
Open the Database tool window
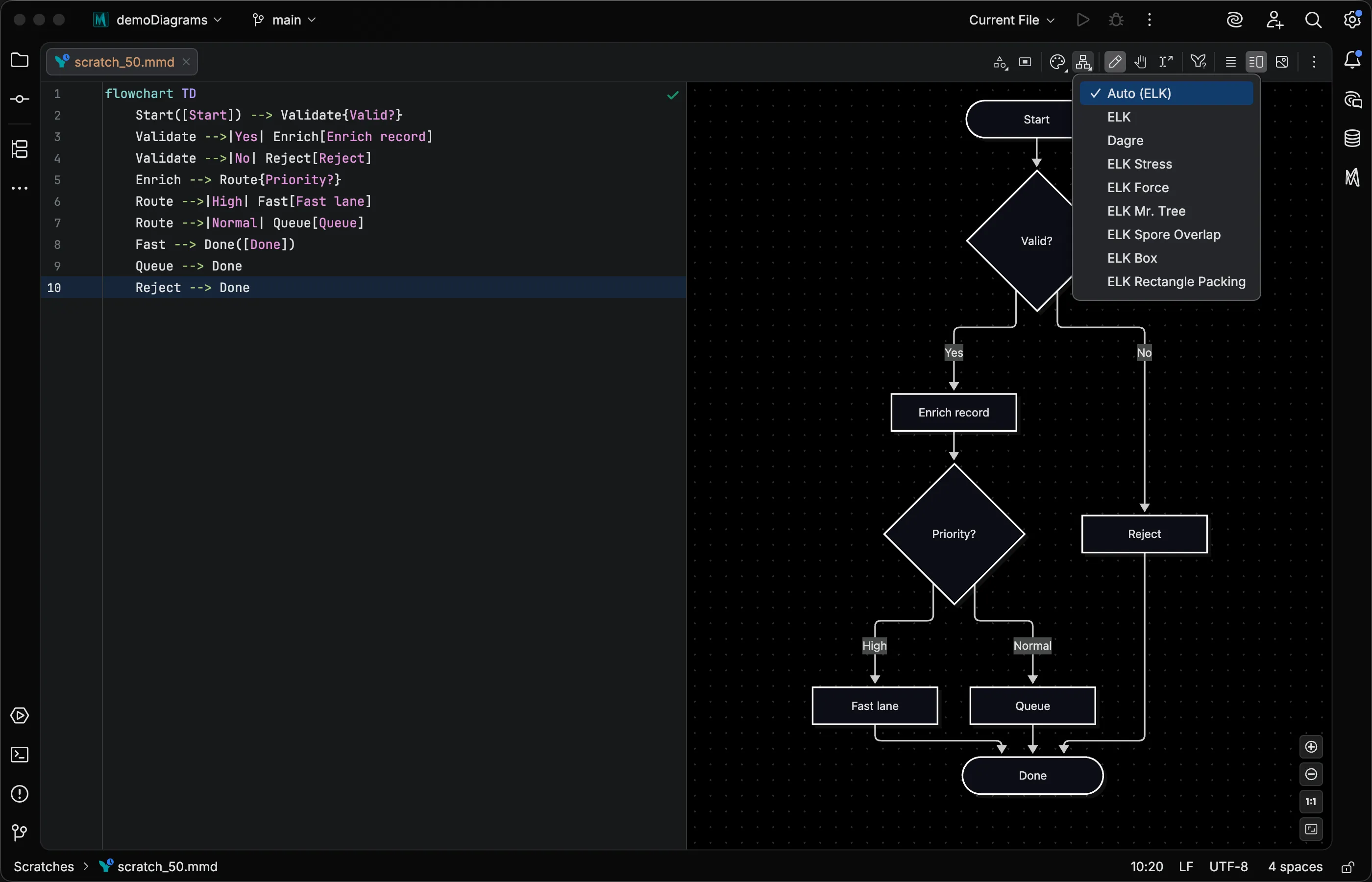[1352, 138]
